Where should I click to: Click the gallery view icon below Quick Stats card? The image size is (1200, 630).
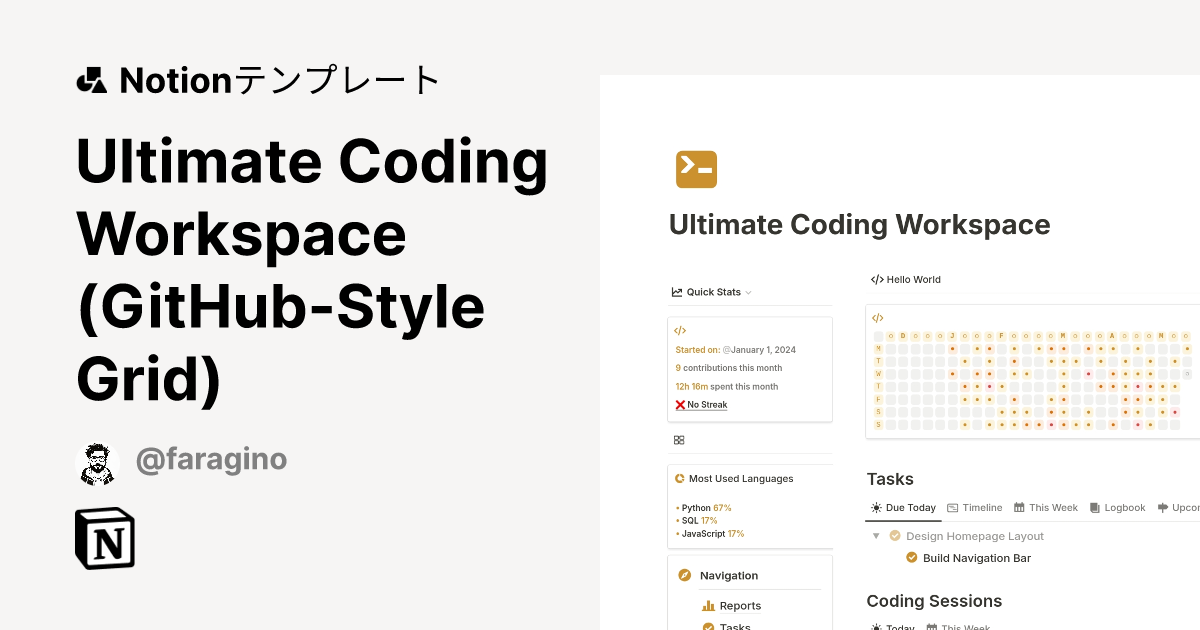tap(679, 439)
